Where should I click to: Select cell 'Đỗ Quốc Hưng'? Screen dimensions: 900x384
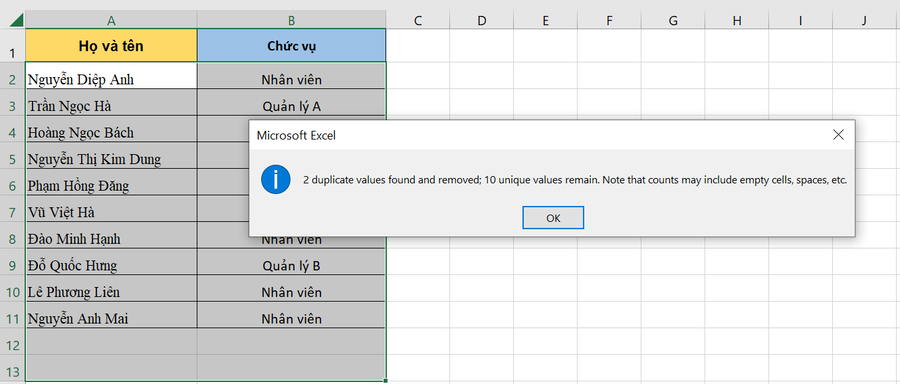pyautogui.click(x=111, y=262)
